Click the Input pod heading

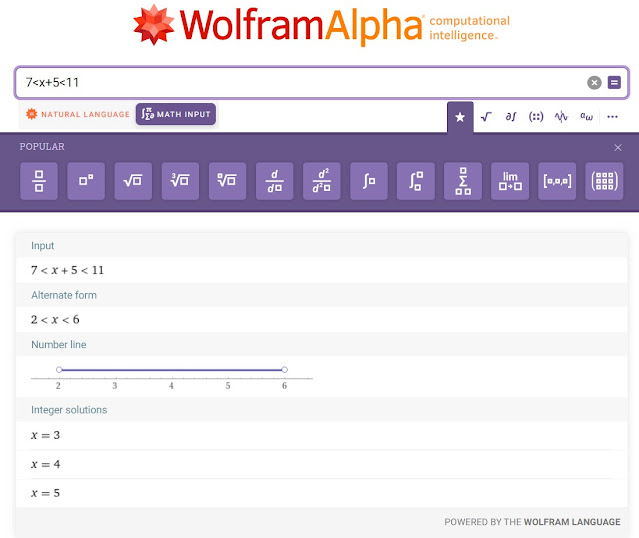coord(42,246)
